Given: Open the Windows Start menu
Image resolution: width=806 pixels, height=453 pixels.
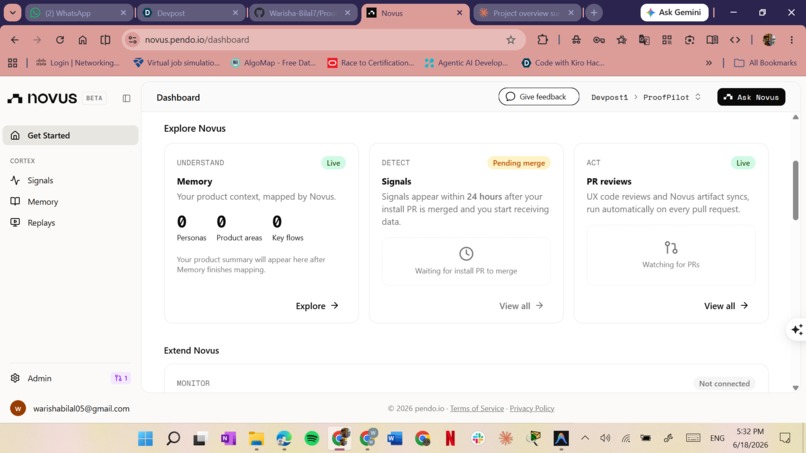Looking at the screenshot, I should 145,439.
